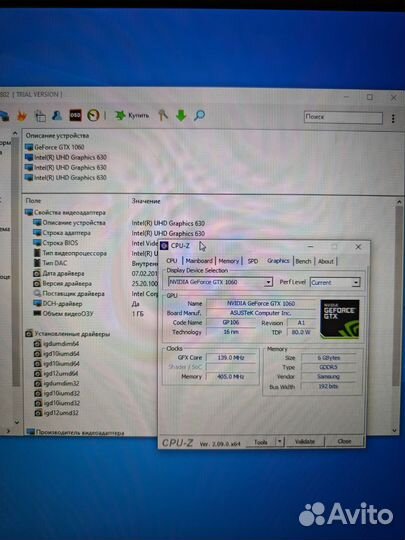This screenshot has width=405, height=540.
Task: Switch to the SPD tab in CPU-Z
Action: pos(253,261)
